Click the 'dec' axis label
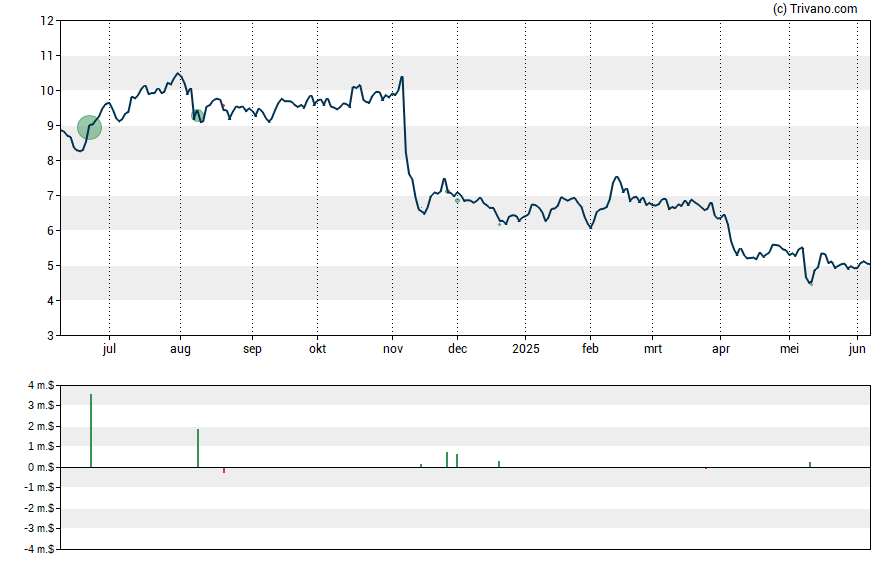The width and height of the screenshot is (888, 565). [458, 349]
